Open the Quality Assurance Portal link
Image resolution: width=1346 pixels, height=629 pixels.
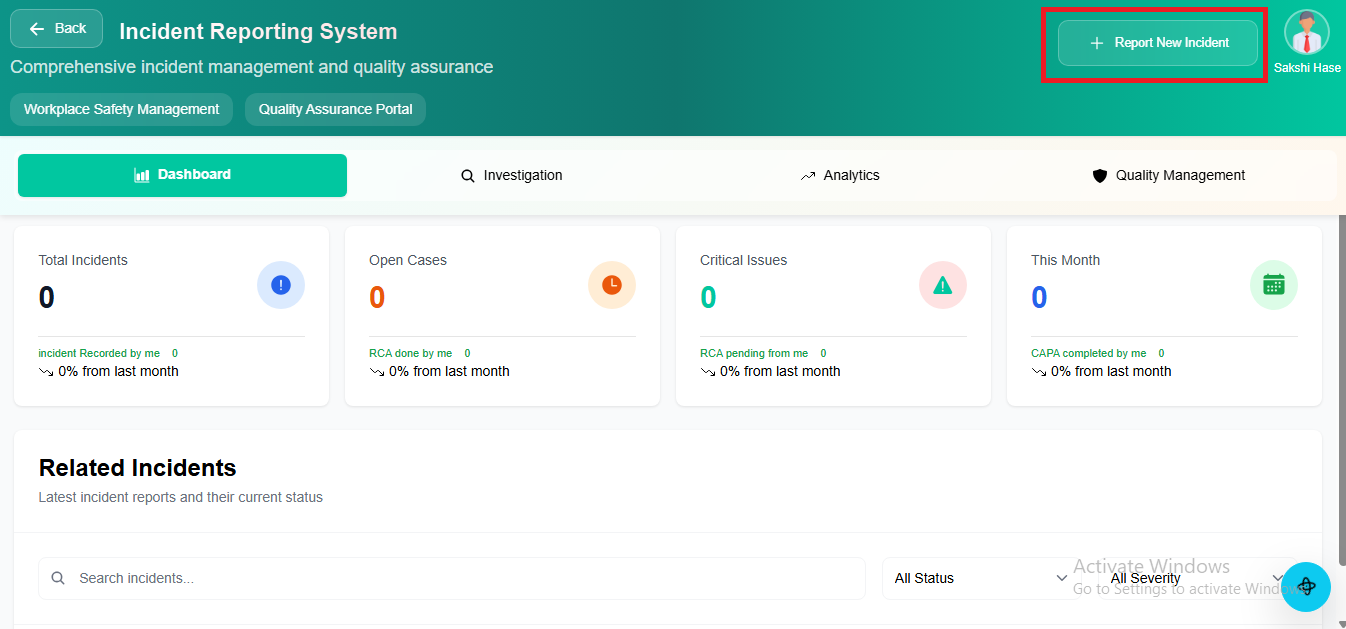tap(335, 110)
